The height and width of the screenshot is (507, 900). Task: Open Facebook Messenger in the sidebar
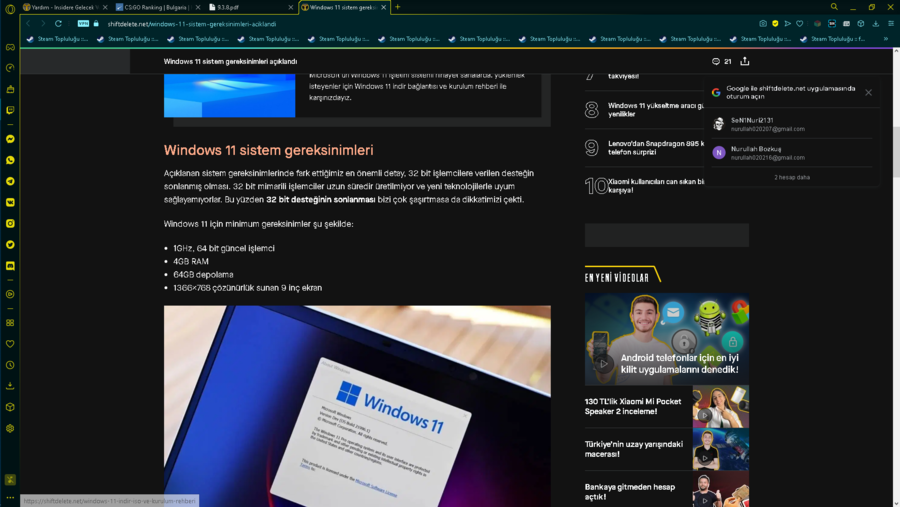click(x=10, y=139)
